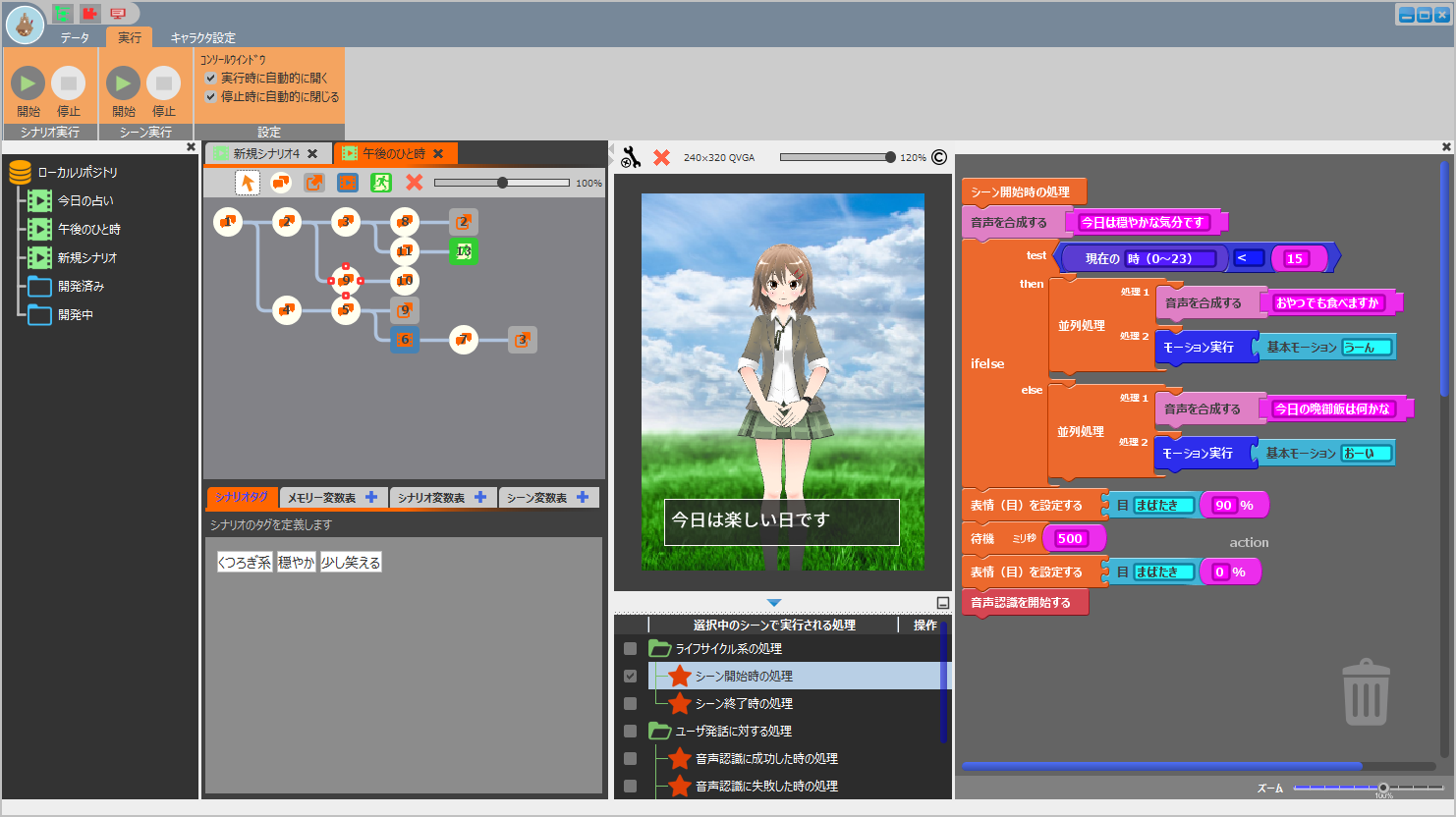This screenshot has height=817, width=1456.
Task: Adjust the preview zoom slider at 120%
Action: point(890,157)
